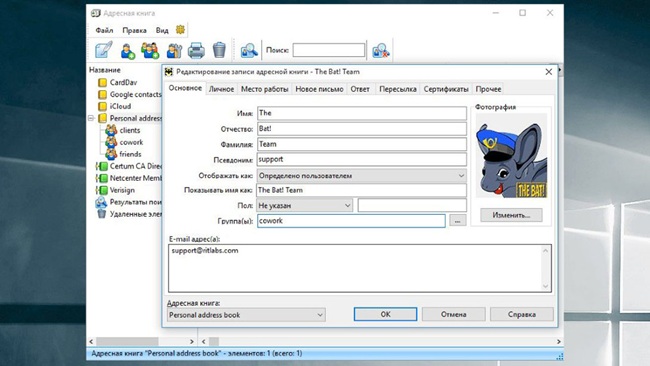Click the cowork group icon
Viewport: 650px width, 366px height.
(111, 142)
